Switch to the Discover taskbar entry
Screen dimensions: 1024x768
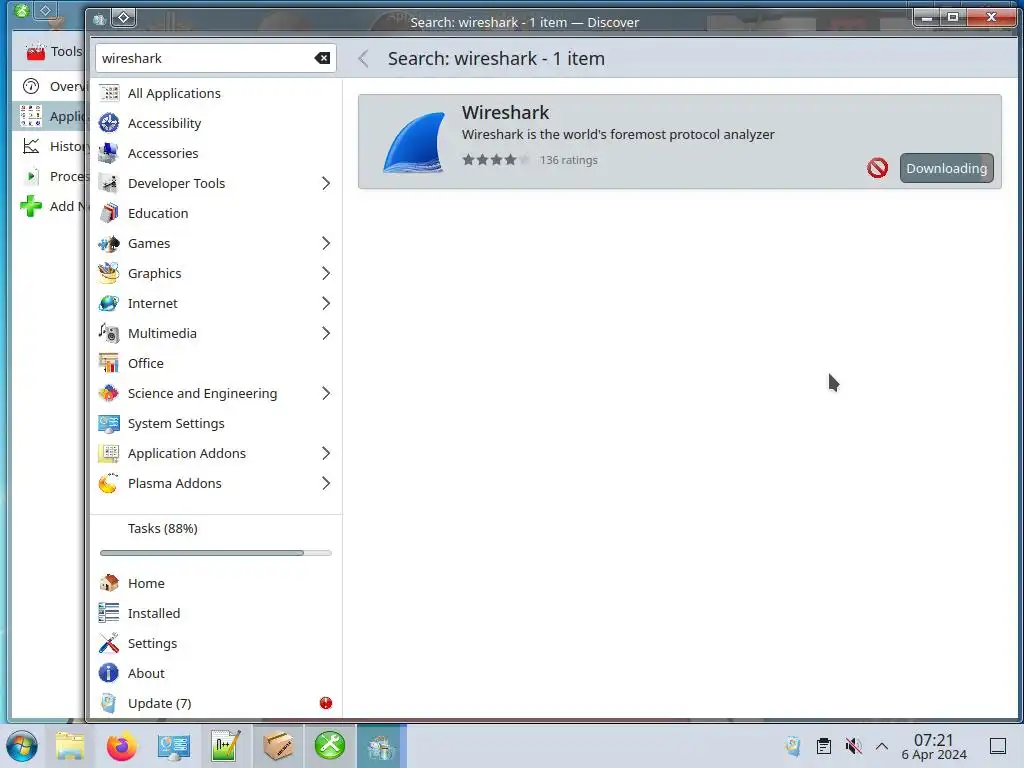[381, 746]
